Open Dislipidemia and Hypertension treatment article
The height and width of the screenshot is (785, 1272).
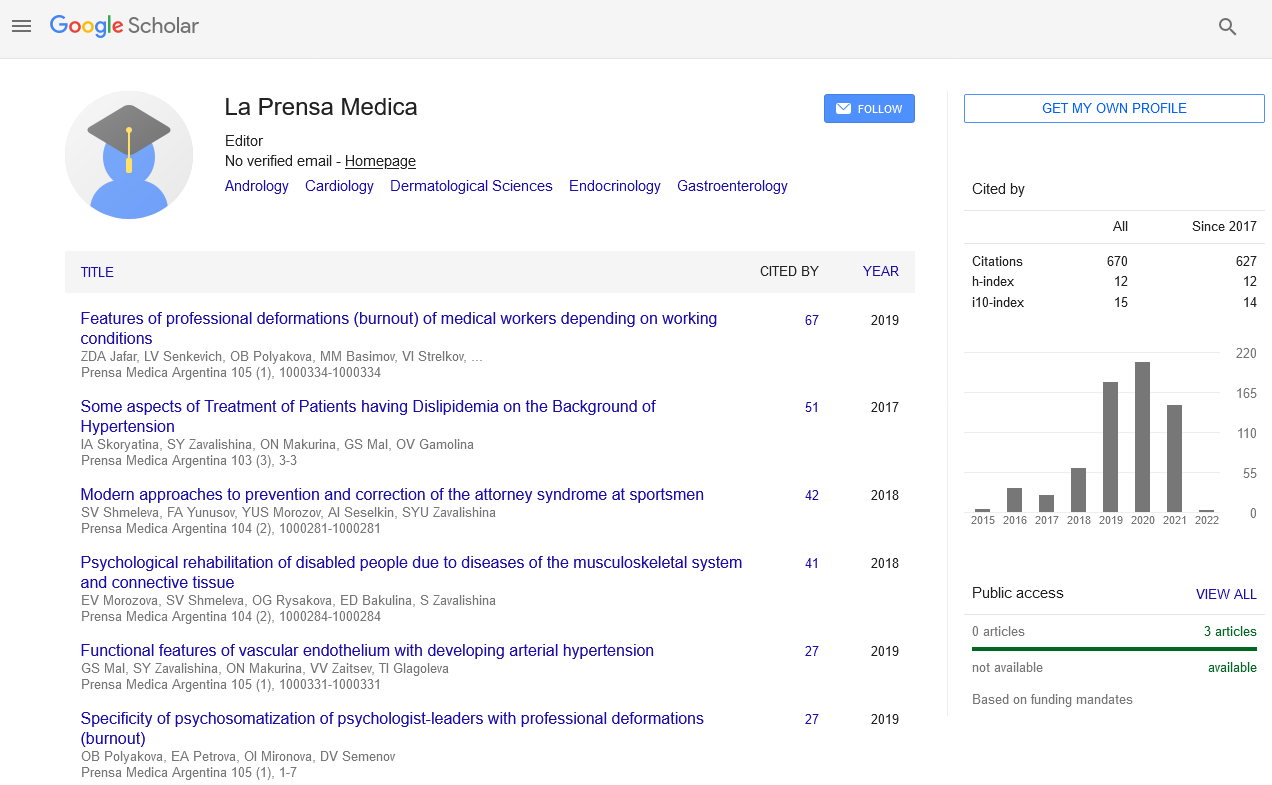(x=368, y=416)
